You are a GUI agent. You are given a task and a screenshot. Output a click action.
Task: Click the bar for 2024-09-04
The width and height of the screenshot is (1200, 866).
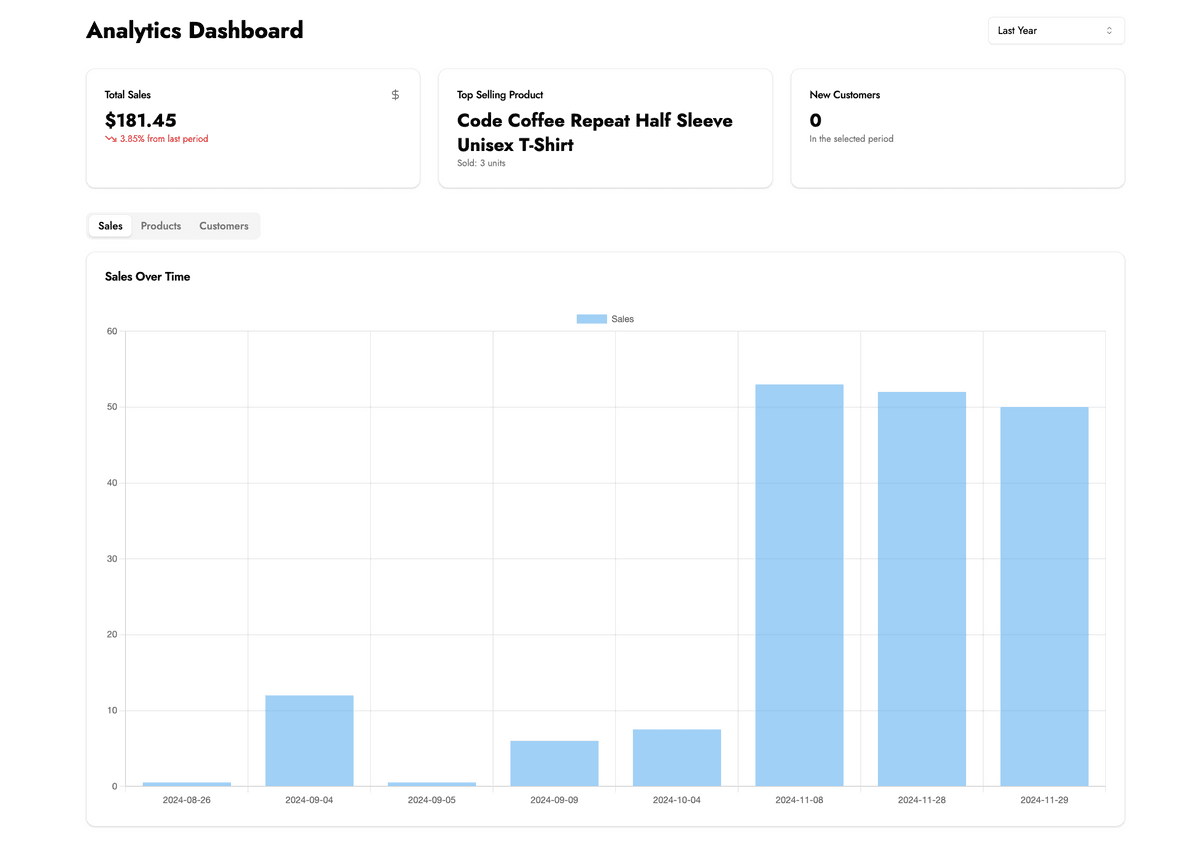tap(309, 740)
